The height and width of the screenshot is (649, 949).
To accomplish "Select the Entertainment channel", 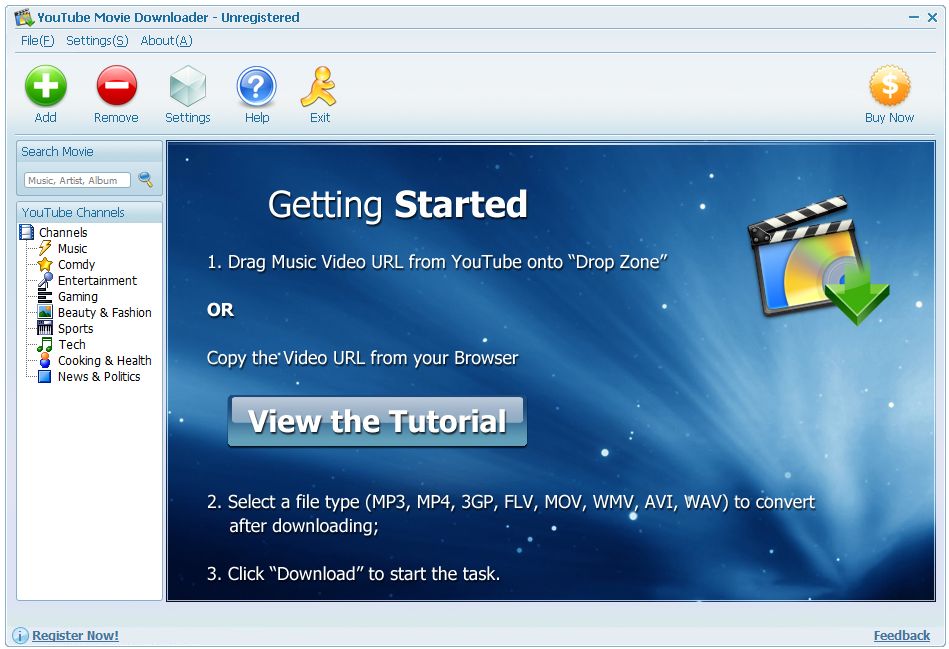I will (97, 280).
